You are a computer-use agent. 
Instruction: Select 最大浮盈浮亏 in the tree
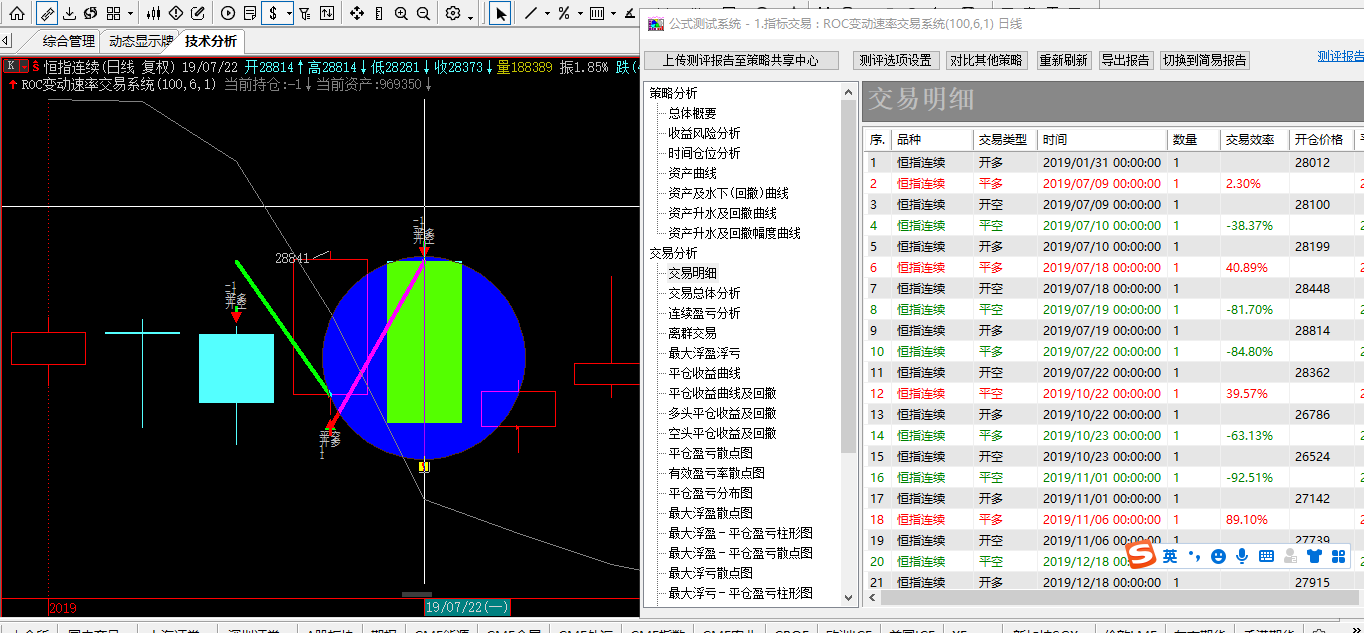point(704,353)
